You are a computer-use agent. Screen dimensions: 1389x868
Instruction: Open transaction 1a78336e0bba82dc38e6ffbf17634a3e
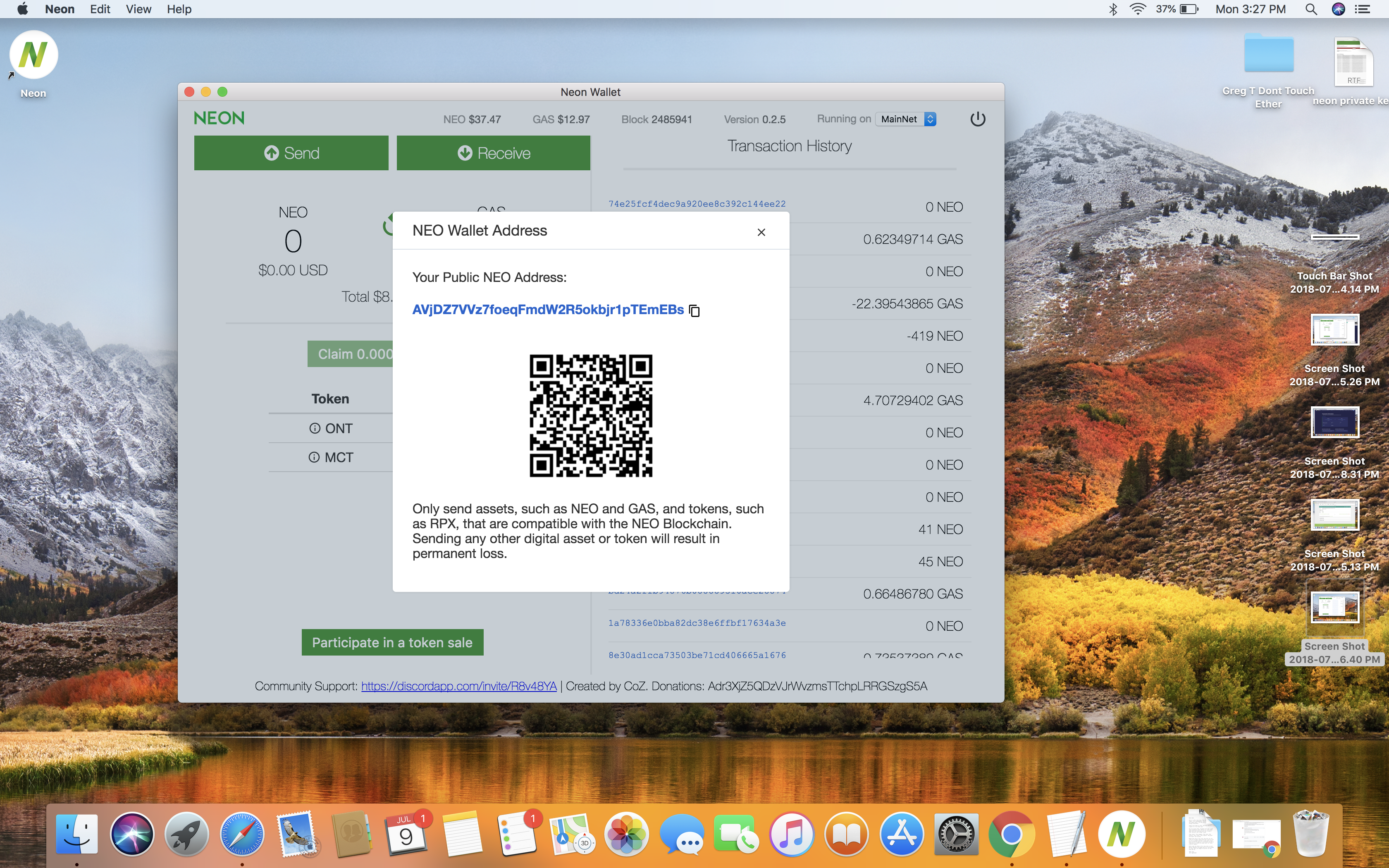(x=697, y=623)
